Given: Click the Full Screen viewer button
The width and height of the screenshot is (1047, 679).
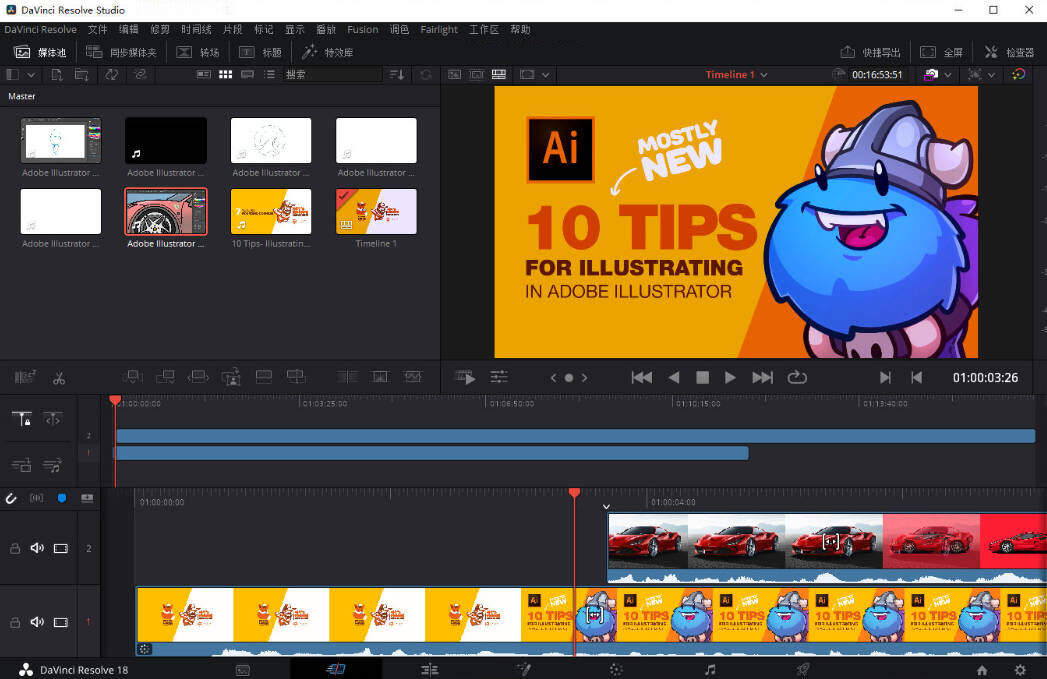Looking at the screenshot, I should coord(943,52).
